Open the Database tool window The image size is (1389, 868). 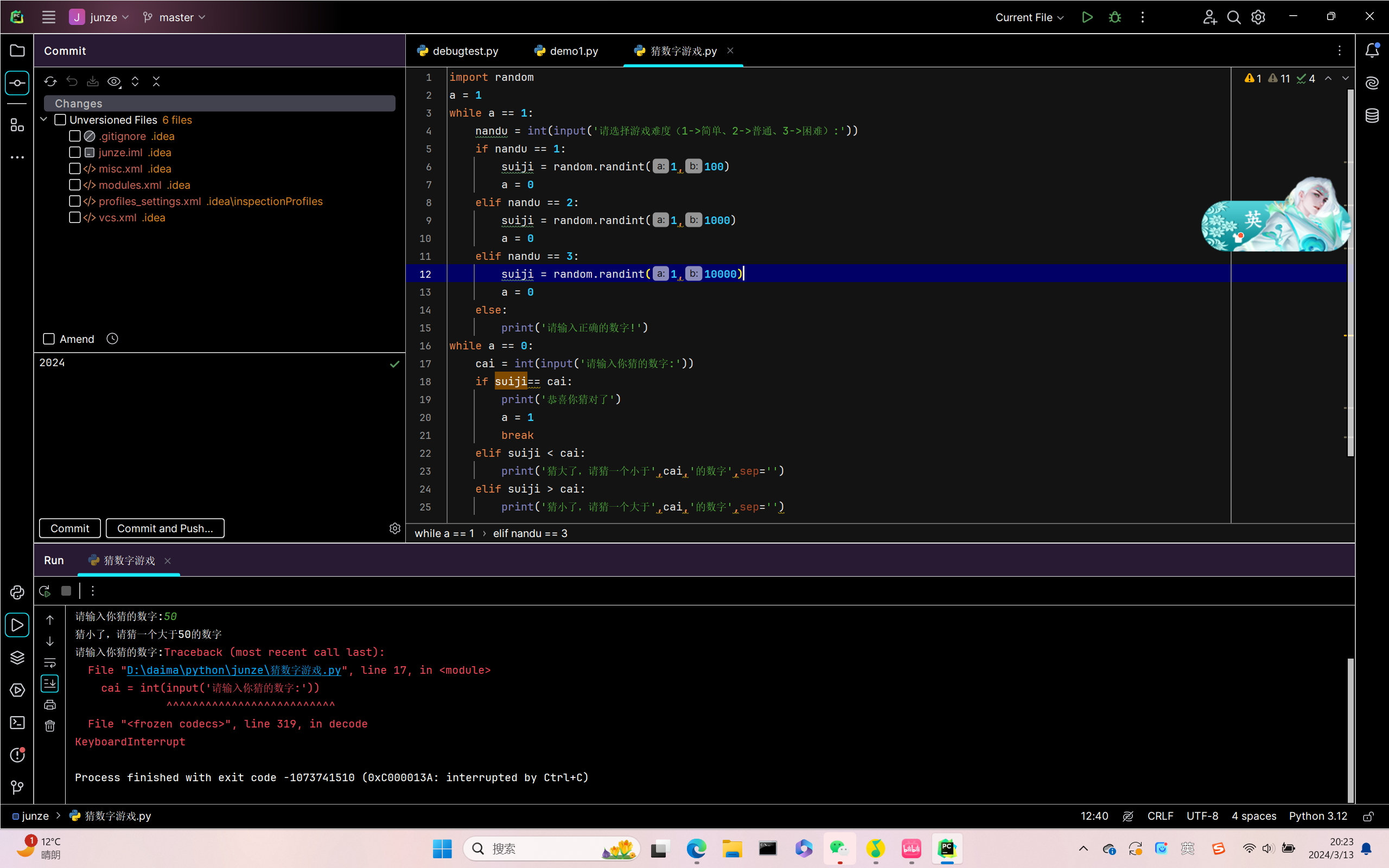click(1372, 116)
